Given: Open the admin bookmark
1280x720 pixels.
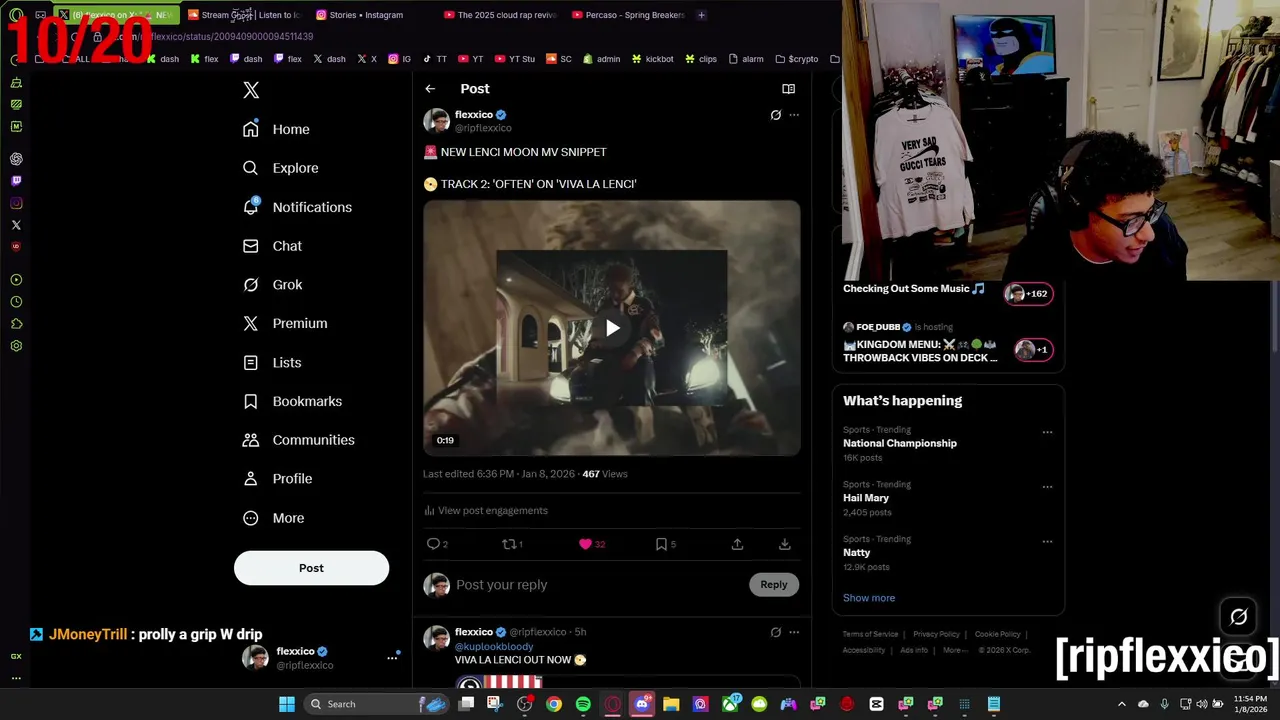Looking at the screenshot, I should click(602, 59).
